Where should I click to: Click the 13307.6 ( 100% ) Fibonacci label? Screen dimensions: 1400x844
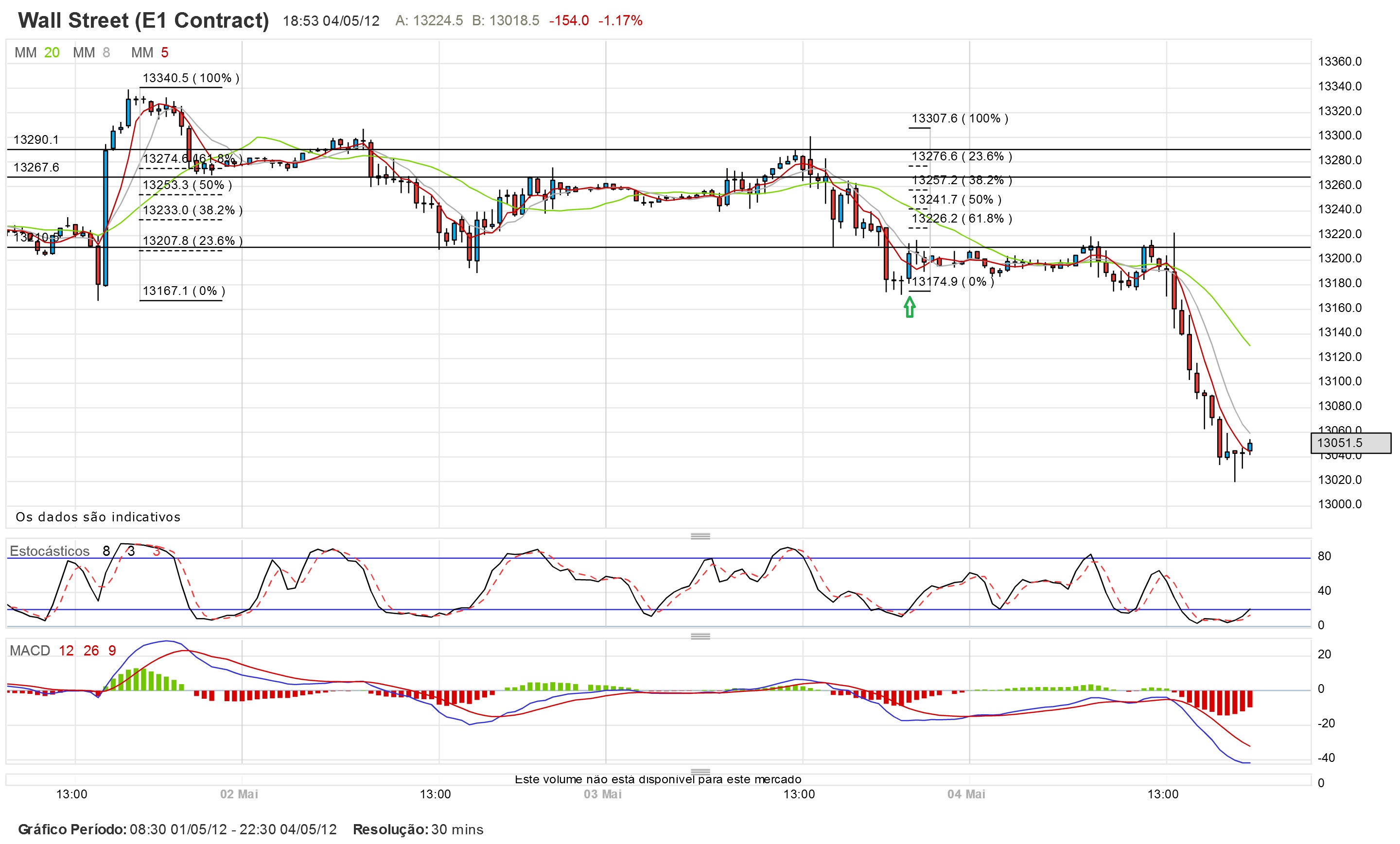[960, 118]
